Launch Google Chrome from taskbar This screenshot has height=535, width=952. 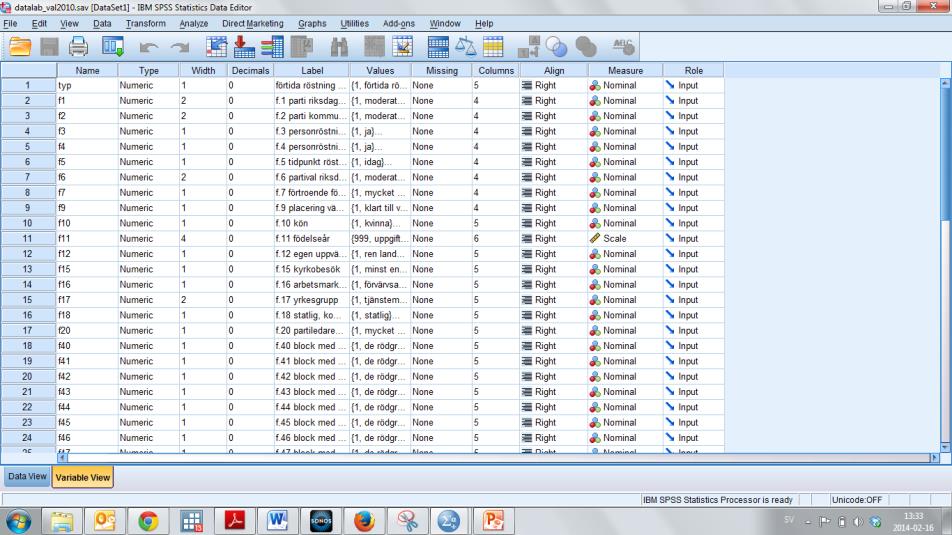click(x=148, y=521)
